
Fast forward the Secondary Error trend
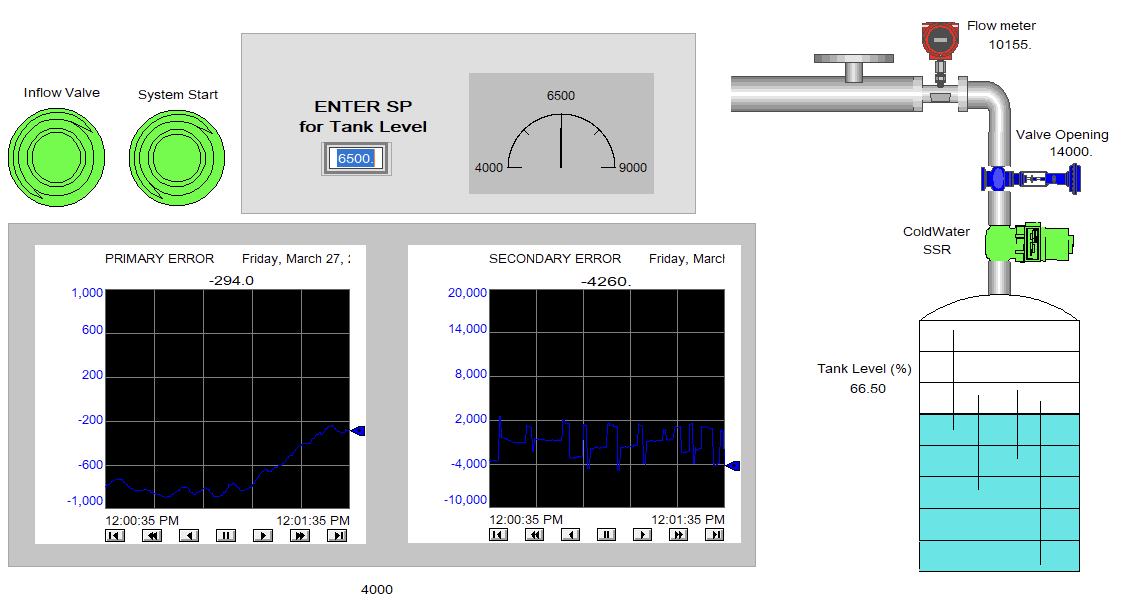[x=678, y=535]
